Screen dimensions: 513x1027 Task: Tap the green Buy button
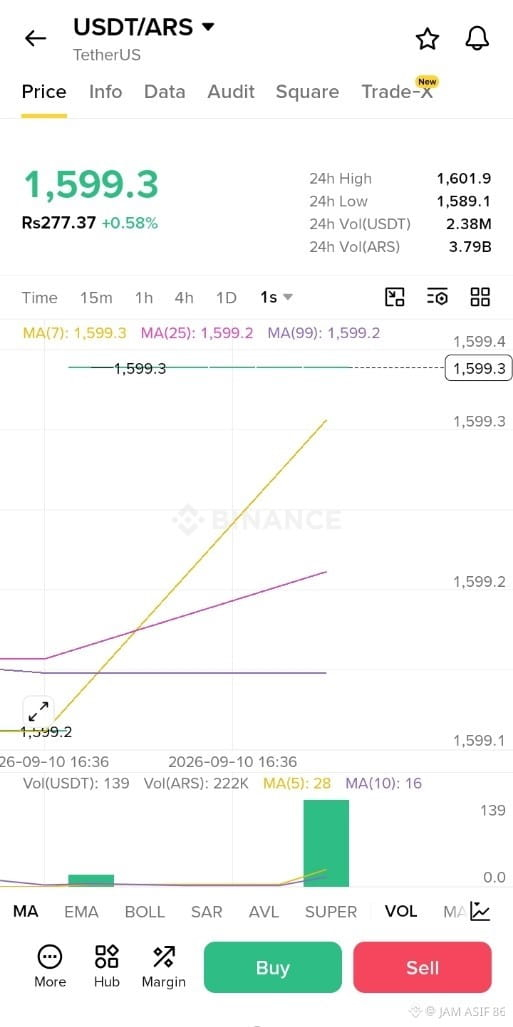tap(273, 967)
